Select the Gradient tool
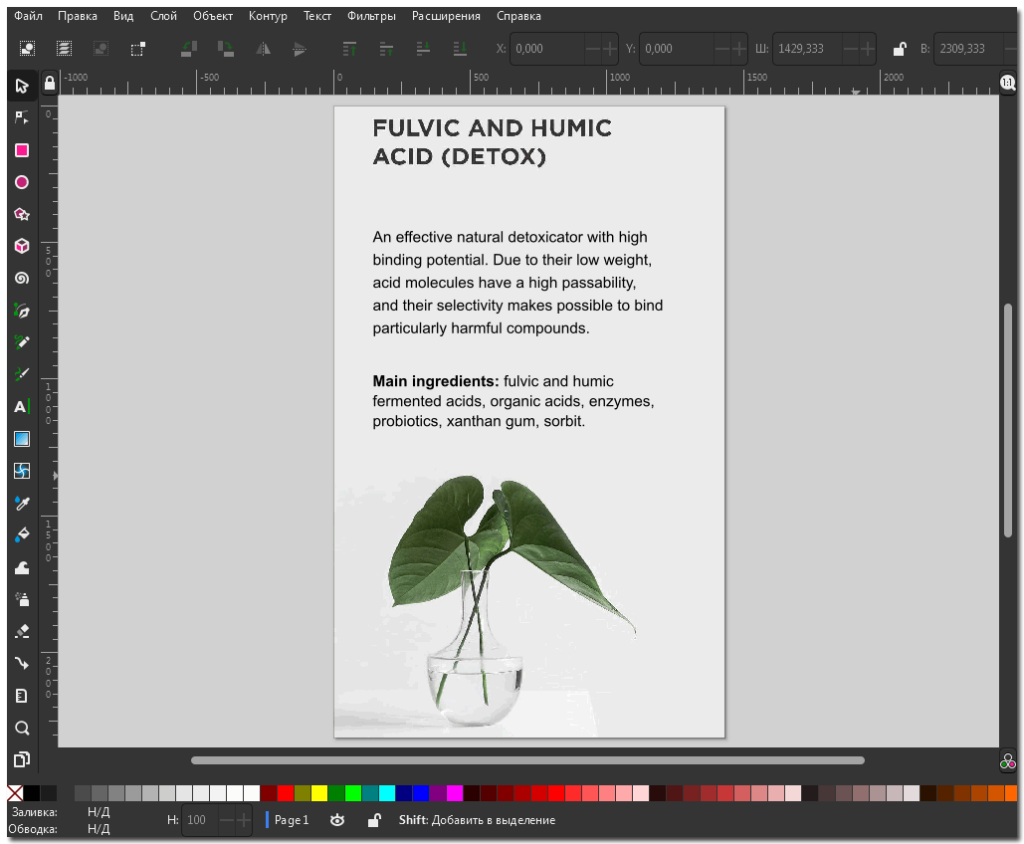1024x844 pixels. [21, 438]
